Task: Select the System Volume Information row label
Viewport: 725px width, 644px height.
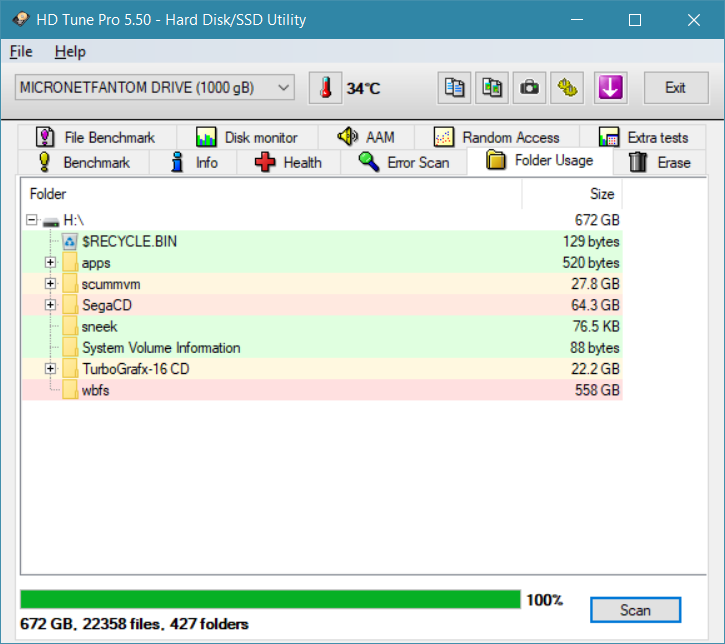Action: [x=161, y=348]
